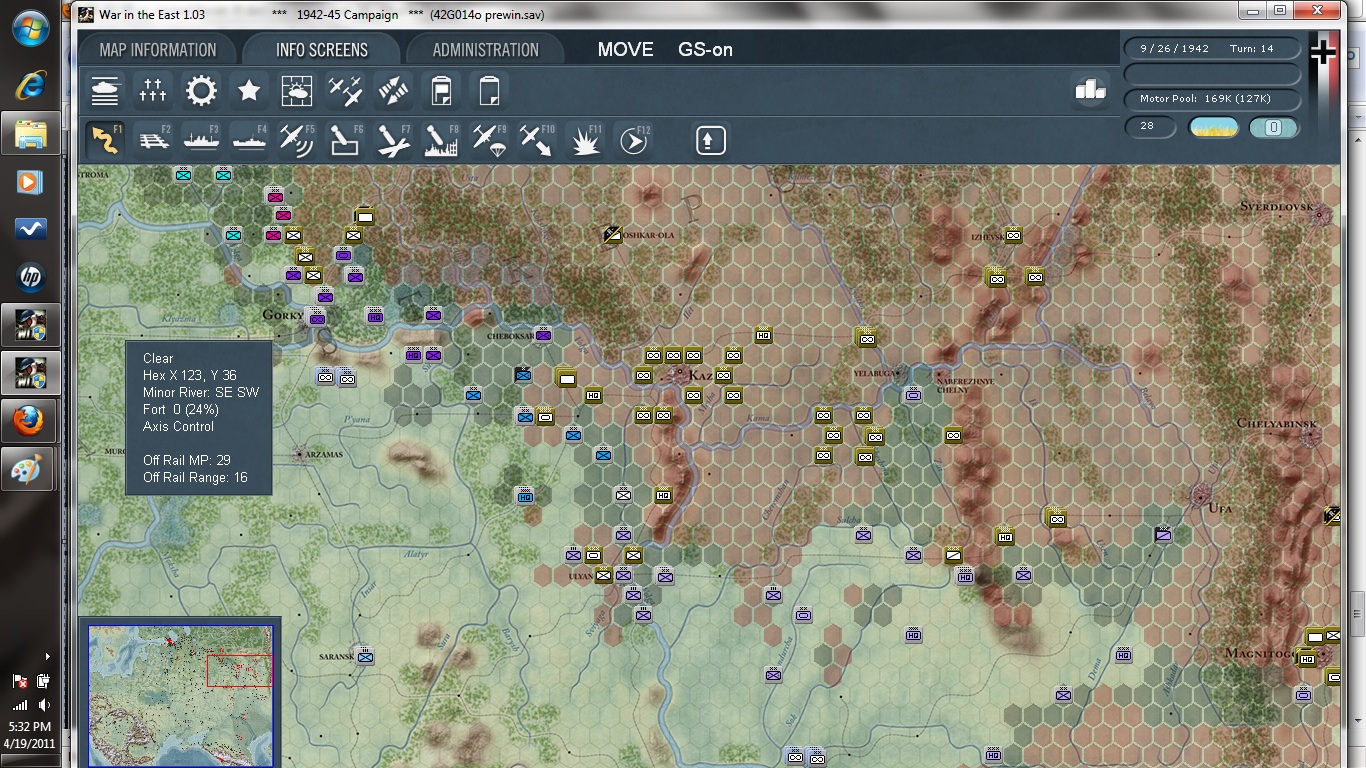Select the unit counter at Yoshkar-Ola
This screenshot has height=768, width=1366.
[x=613, y=235]
